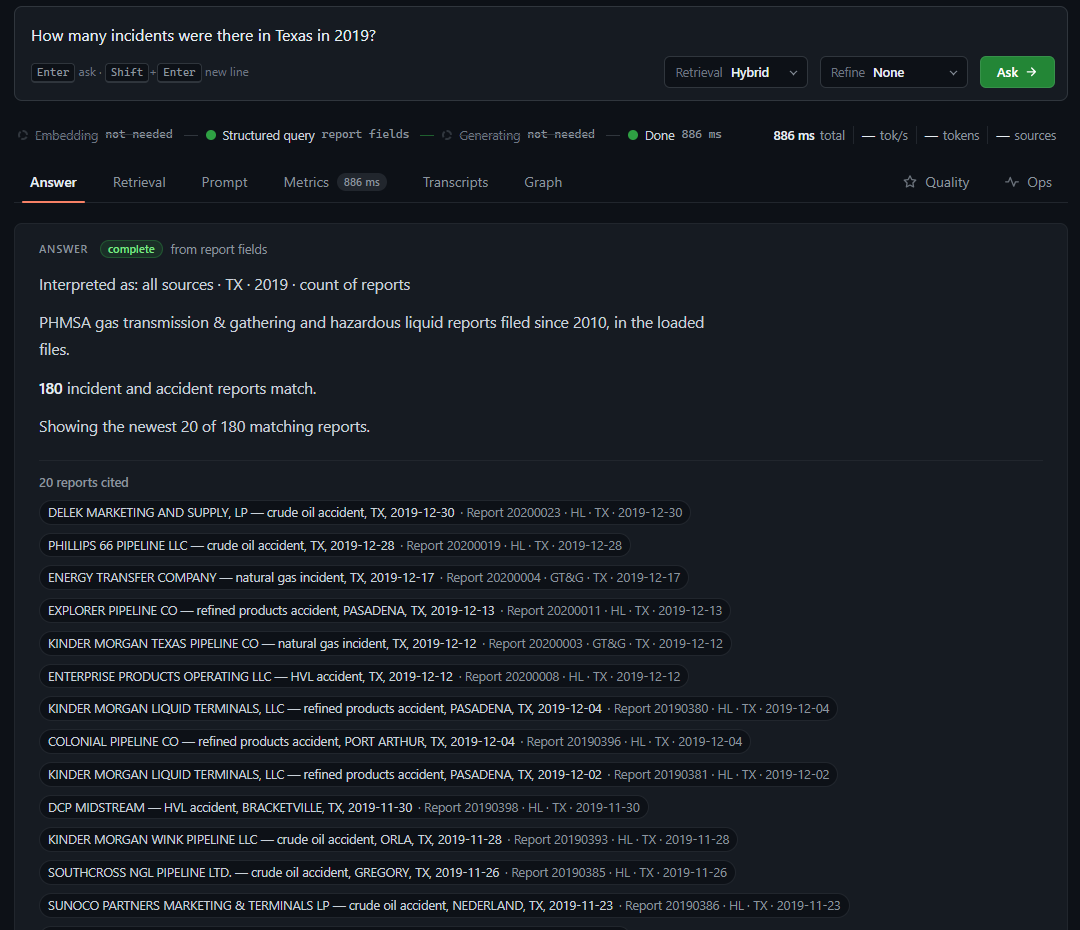Open the Retrieval Hybrid dropdown
The height and width of the screenshot is (930, 1080).
pos(736,72)
